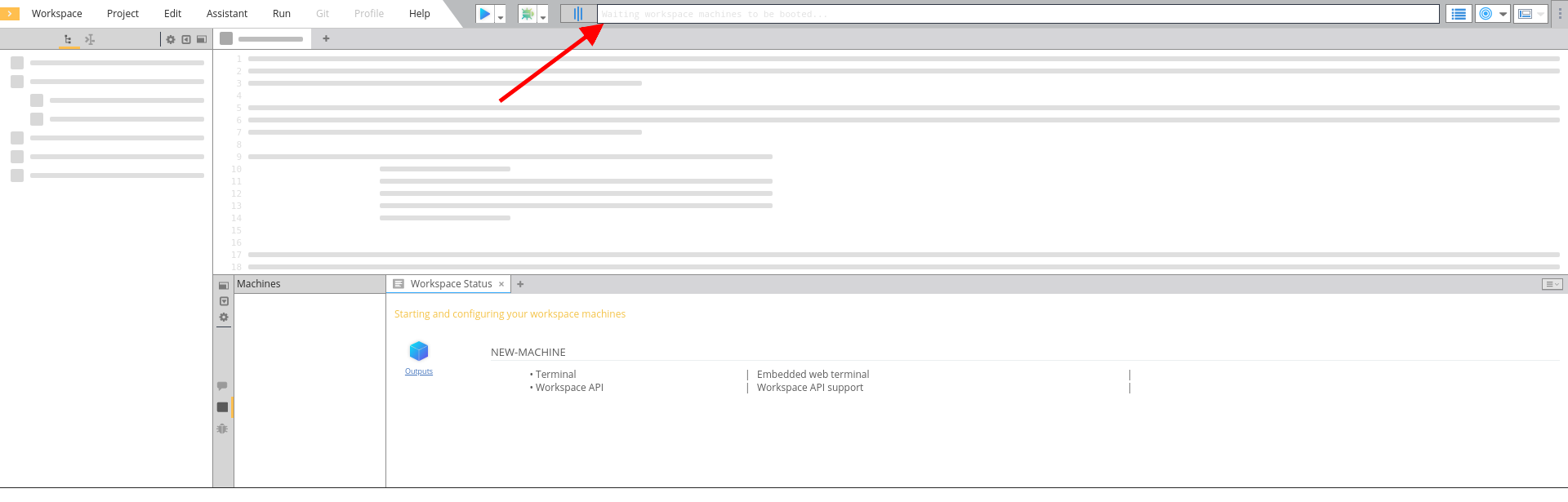The height and width of the screenshot is (502, 1568).
Task: Expand the target circle dropdown arrow
Action: (1503, 14)
